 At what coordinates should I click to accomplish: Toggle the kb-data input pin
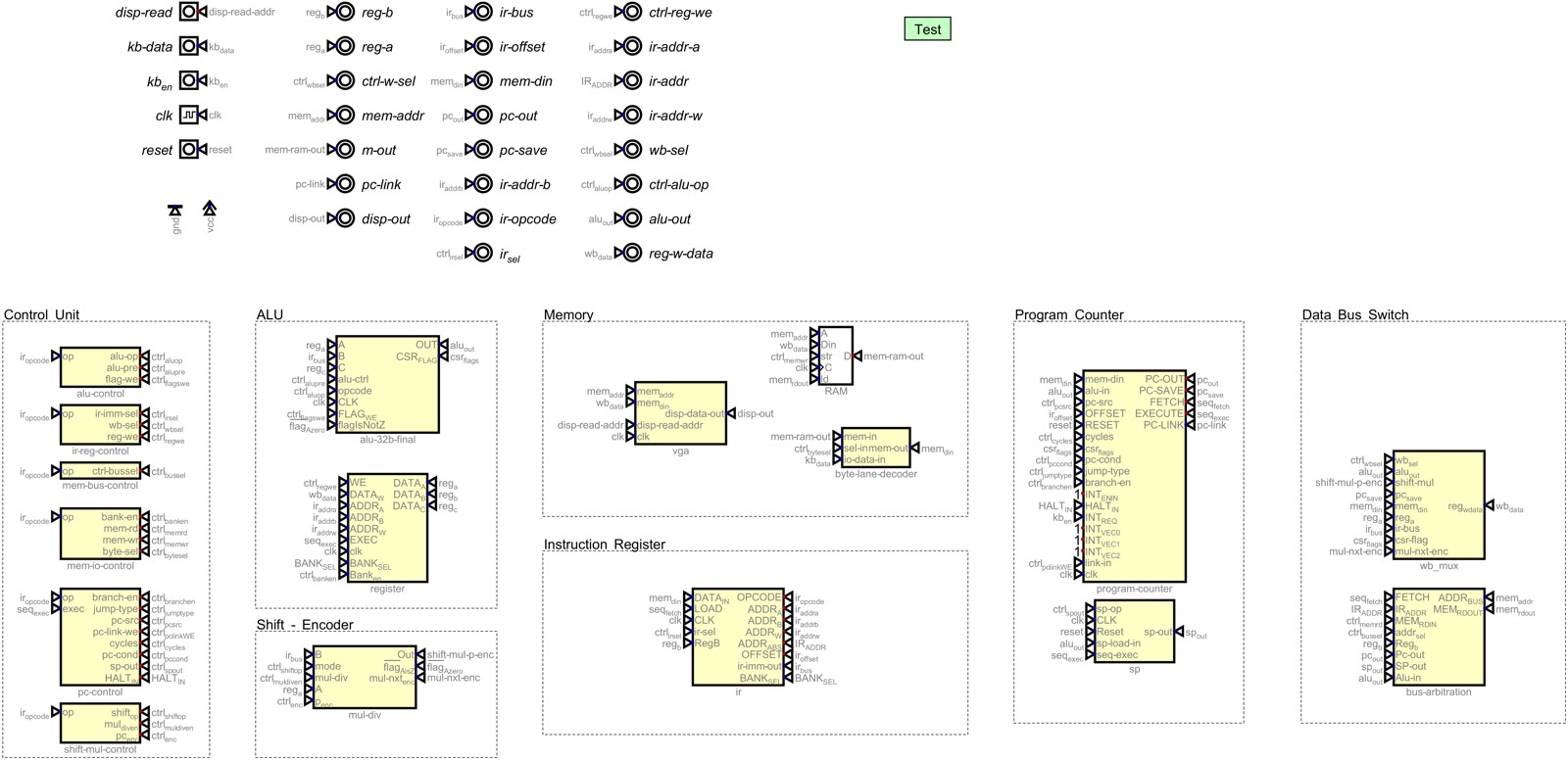click(189, 47)
